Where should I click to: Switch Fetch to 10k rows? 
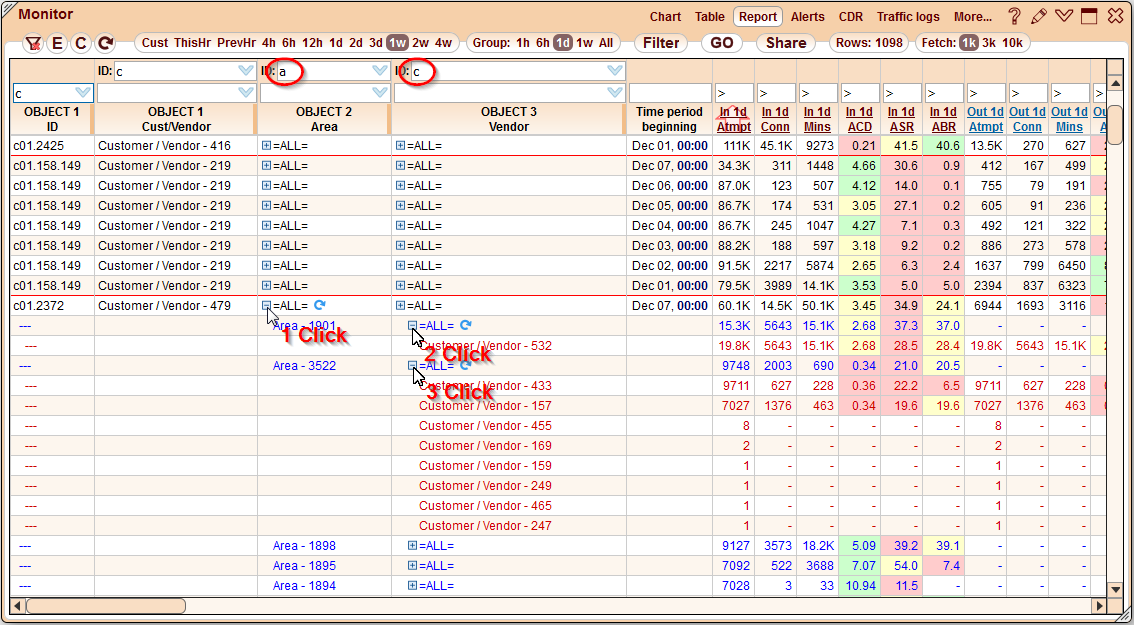[x=1011, y=43]
